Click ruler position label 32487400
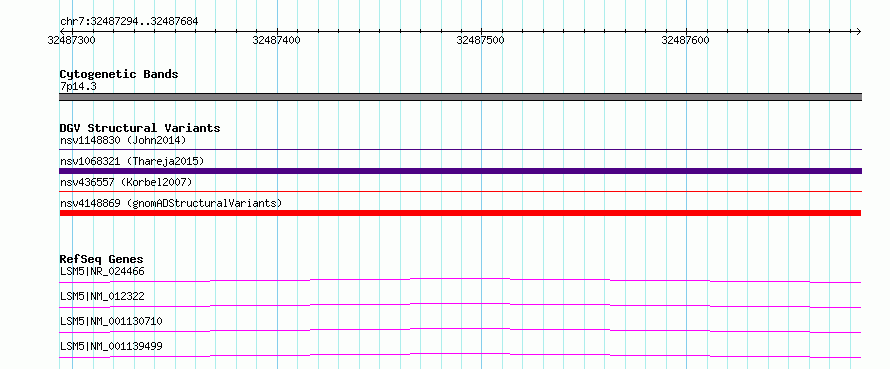Image resolution: width=890 pixels, height=369 pixels. pyautogui.click(x=276, y=40)
